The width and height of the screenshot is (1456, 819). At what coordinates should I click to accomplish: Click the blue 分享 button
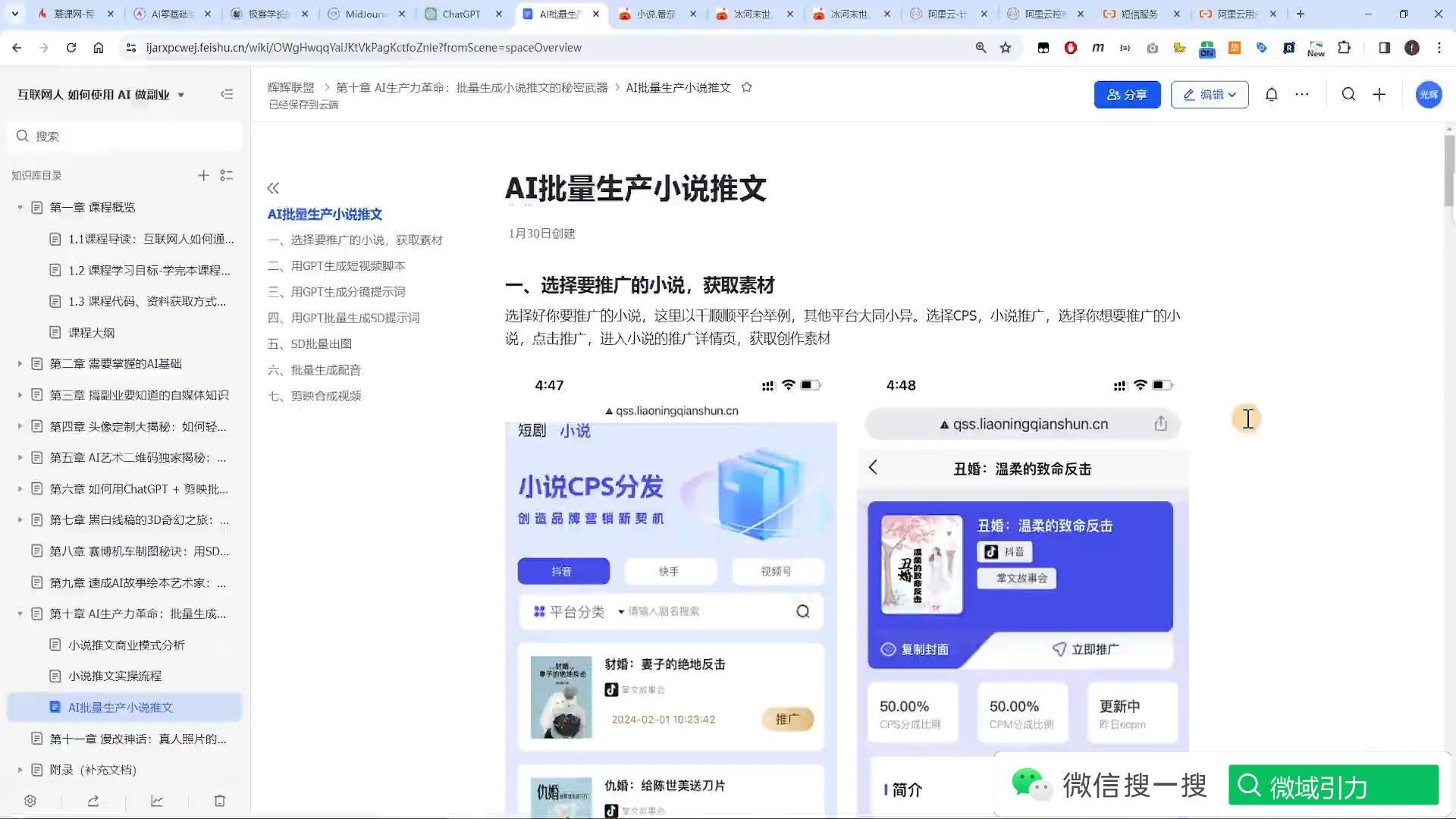pos(1127,95)
